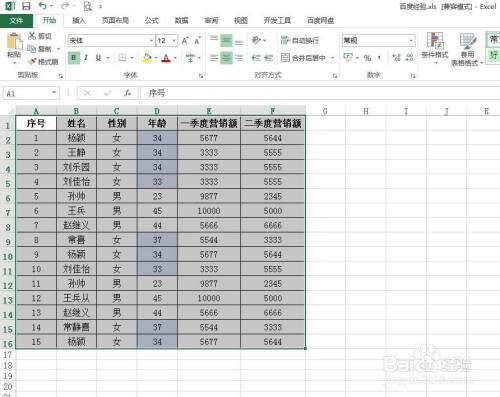Click the phonetic guide (文) icon
The height and width of the screenshot is (397, 500).
click(x=190, y=58)
